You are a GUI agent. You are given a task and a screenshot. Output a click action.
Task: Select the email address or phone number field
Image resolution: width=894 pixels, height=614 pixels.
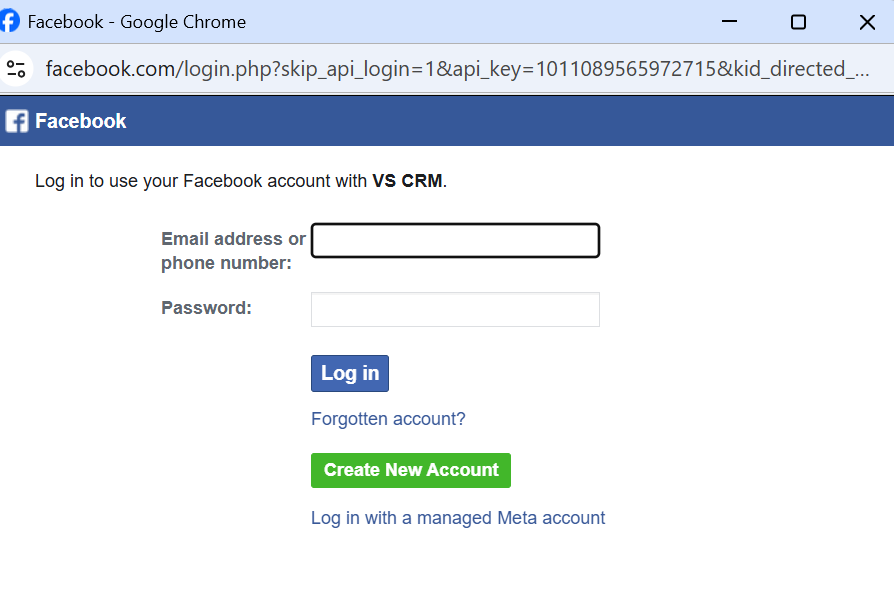(455, 240)
